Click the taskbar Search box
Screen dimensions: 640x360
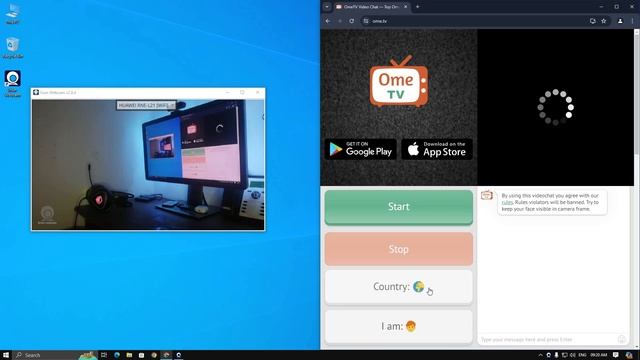[55, 355]
